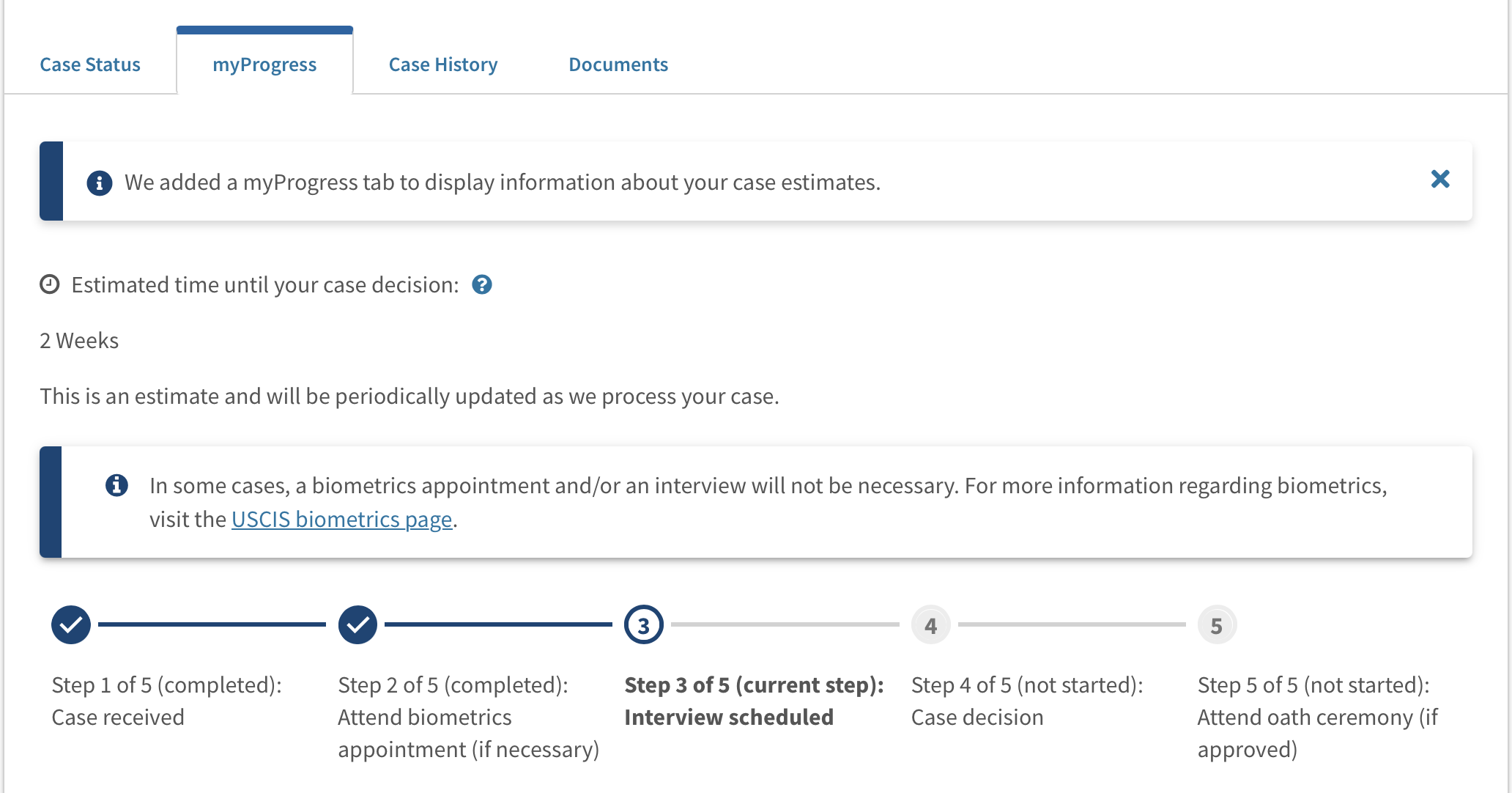The width and height of the screenshot is (1512, 793).
Task: Select the step 1 completed checkmark circle
Action: (71, 625)
